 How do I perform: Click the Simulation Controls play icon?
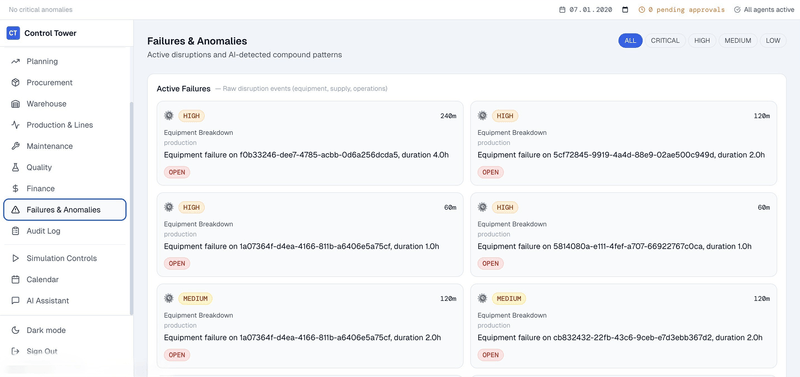pos(15,258)
